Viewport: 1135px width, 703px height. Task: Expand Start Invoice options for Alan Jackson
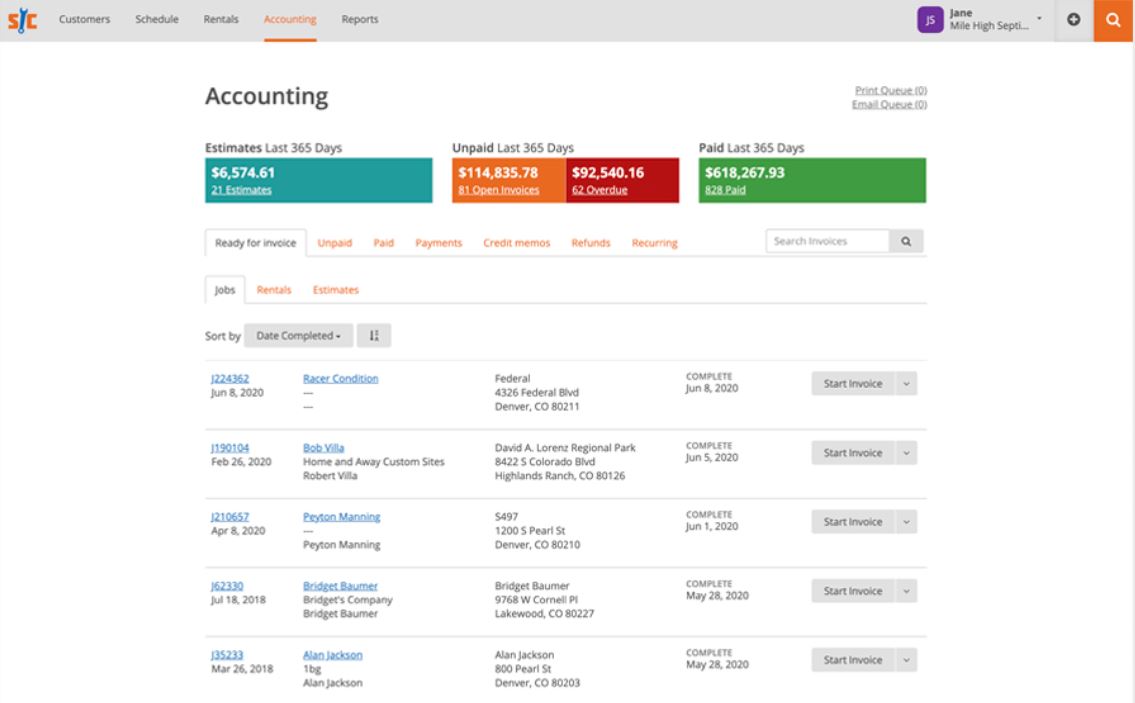[906, 660]
